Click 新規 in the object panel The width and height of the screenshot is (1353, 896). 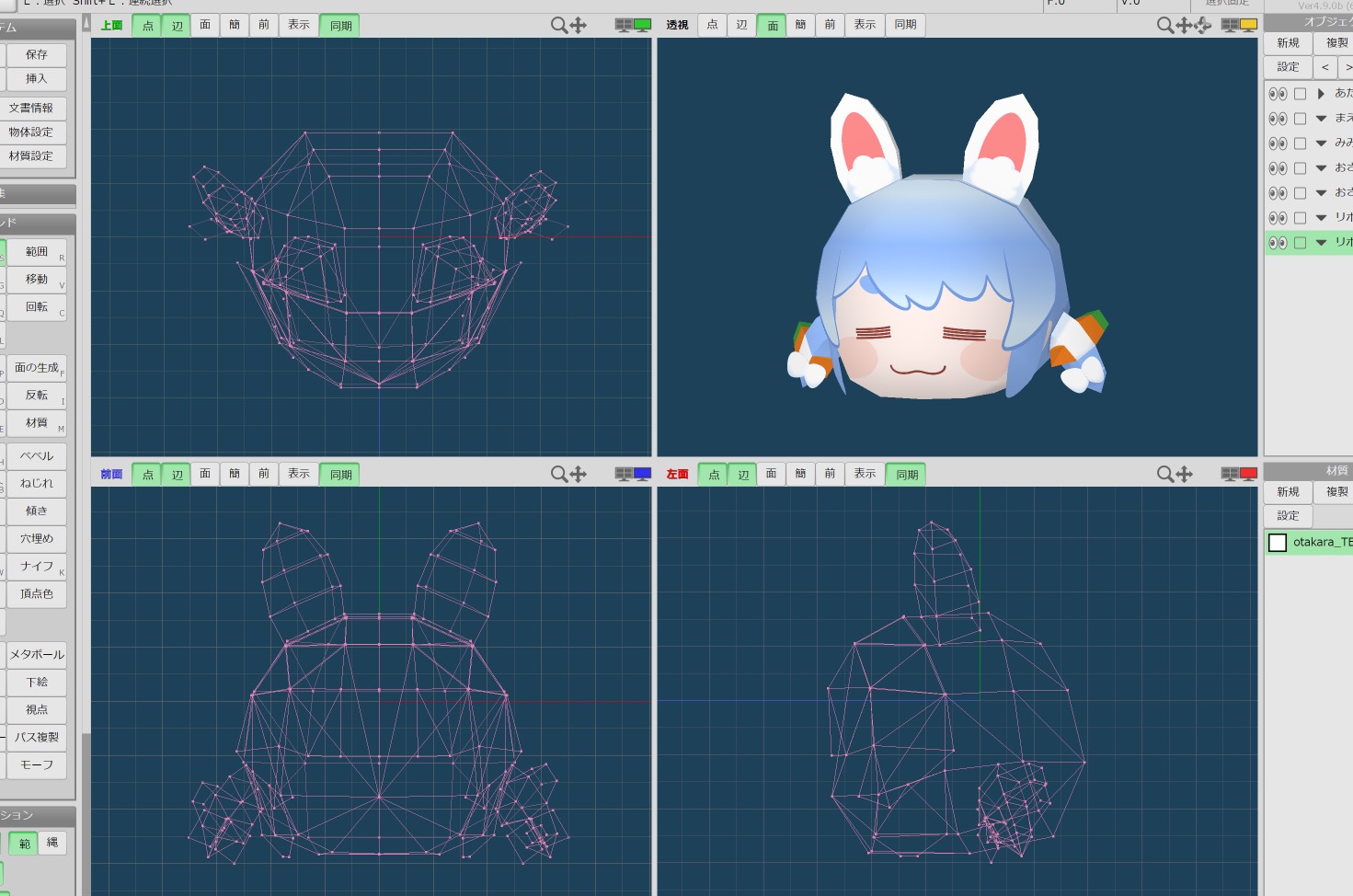[1288, 43]
